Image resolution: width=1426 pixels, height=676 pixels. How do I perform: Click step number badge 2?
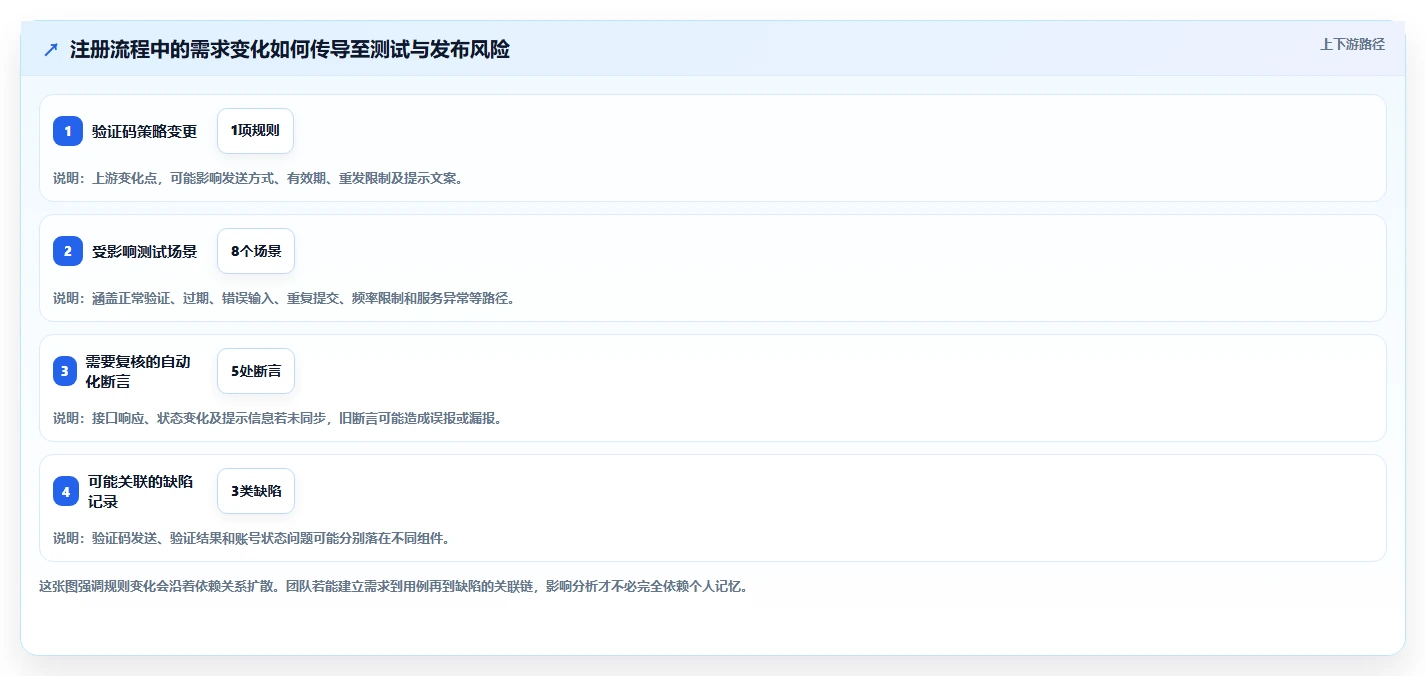pyautogui.click(x=68, y=251)
